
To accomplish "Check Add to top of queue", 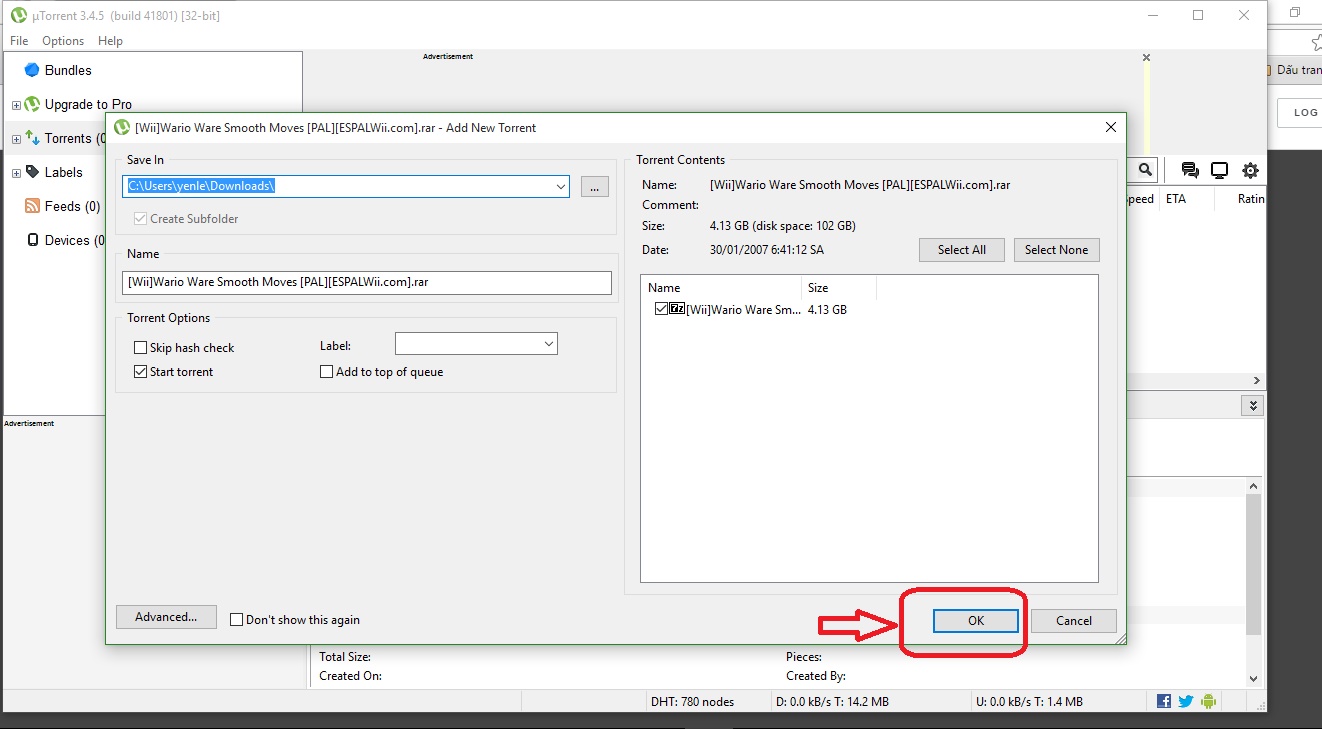I will coord(326,371).
